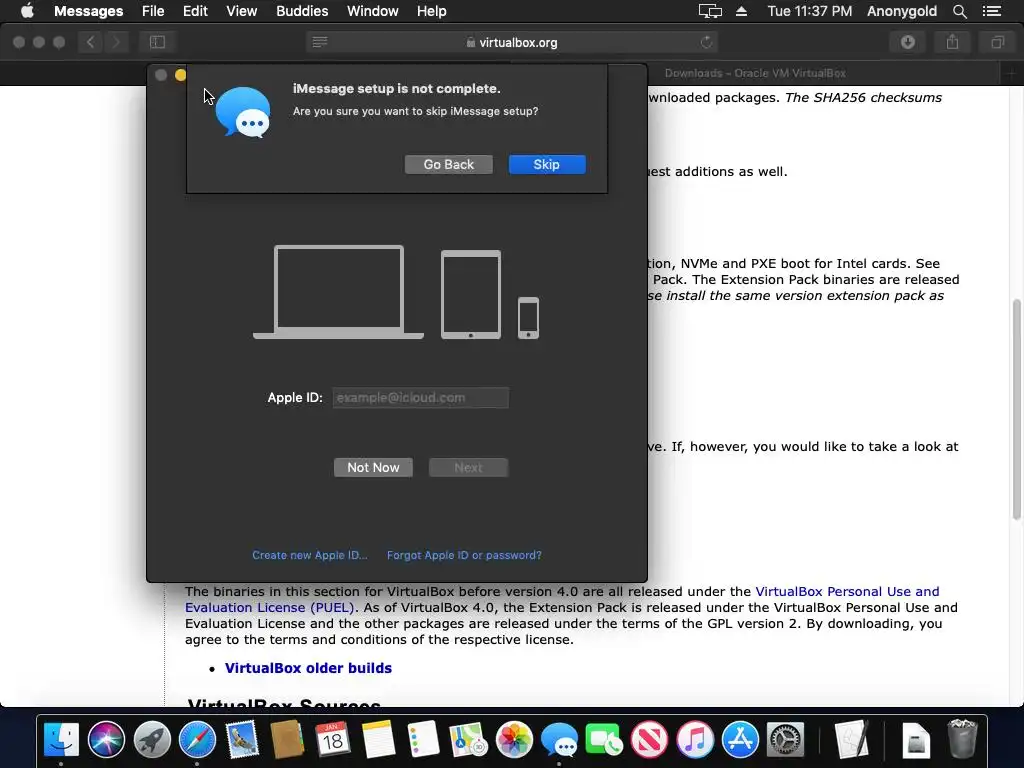Open Safari from the Dock
The width and height of the screenshot is (1024, 768).
pos(197,739)
